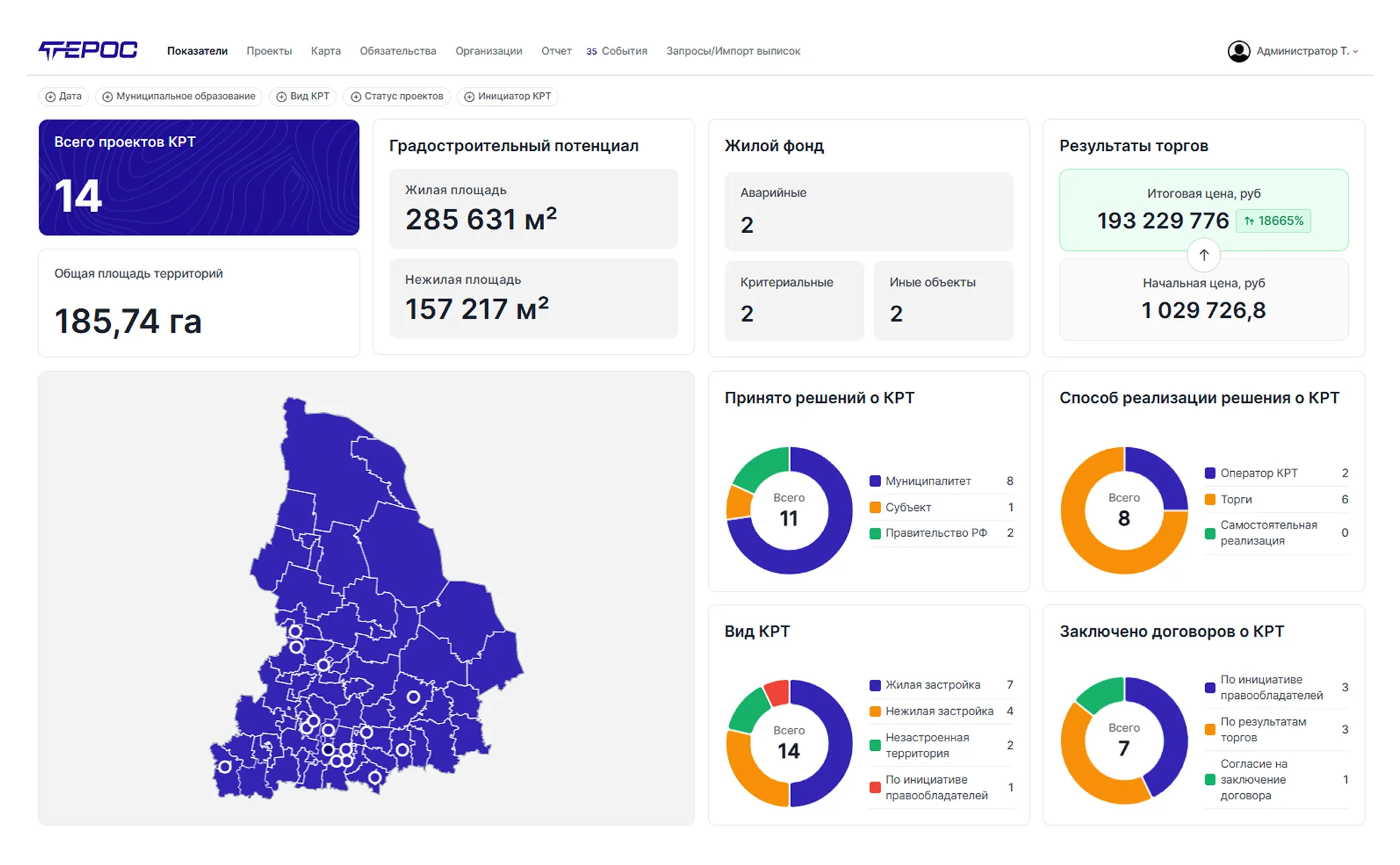Open the Статус проектов filter
The width and height of the screenshot is (1400, 865).
(x=396, y=96)
